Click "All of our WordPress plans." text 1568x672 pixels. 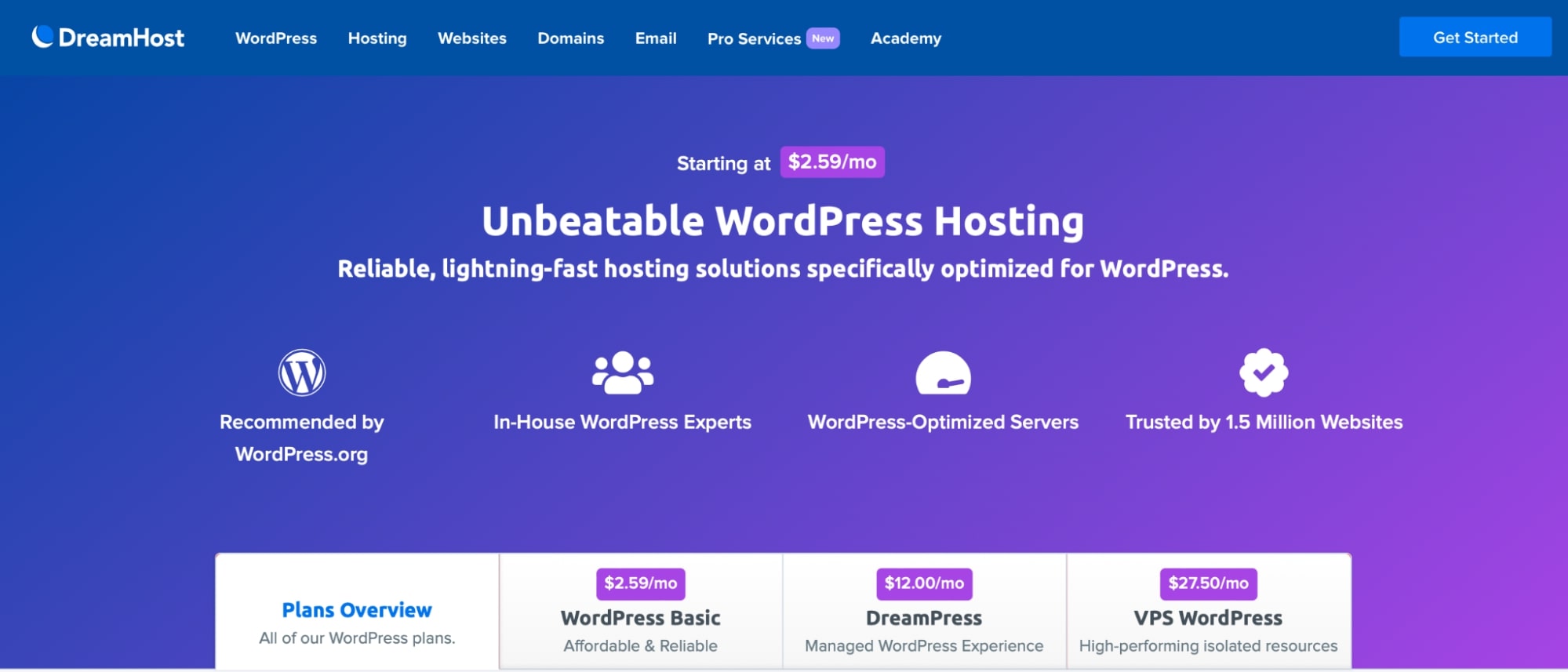[358, 638]
